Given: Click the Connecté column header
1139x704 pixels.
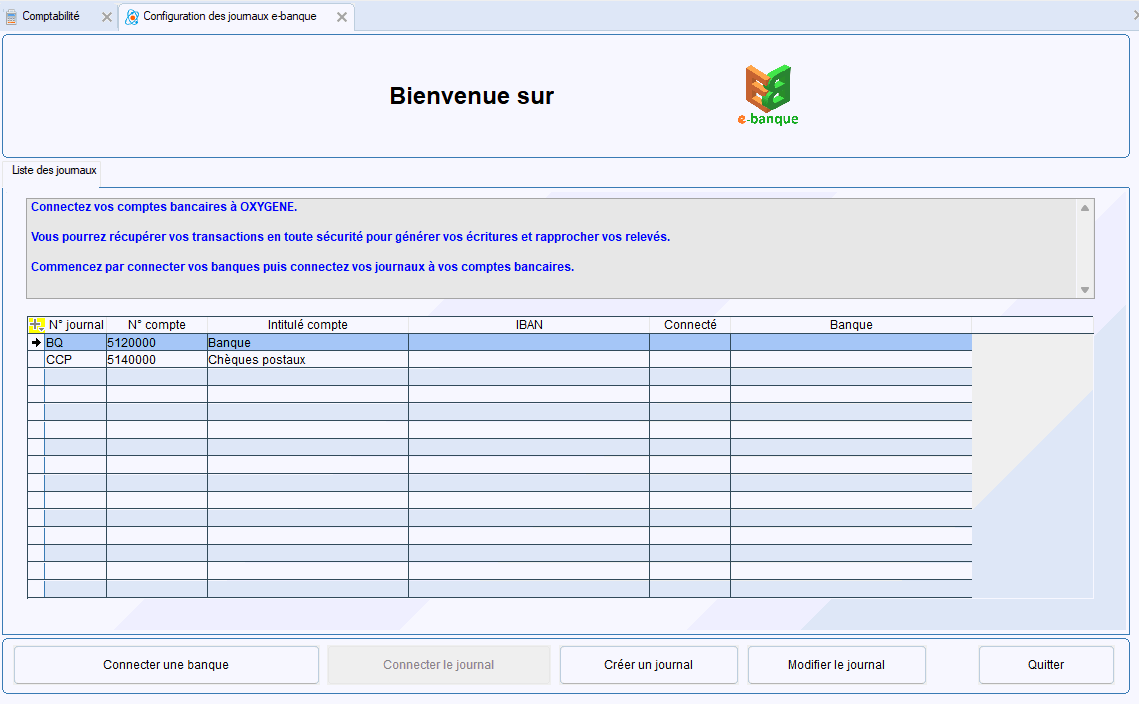Looking at the screenshot, I should pyautogui.click(x=690, y=325).
